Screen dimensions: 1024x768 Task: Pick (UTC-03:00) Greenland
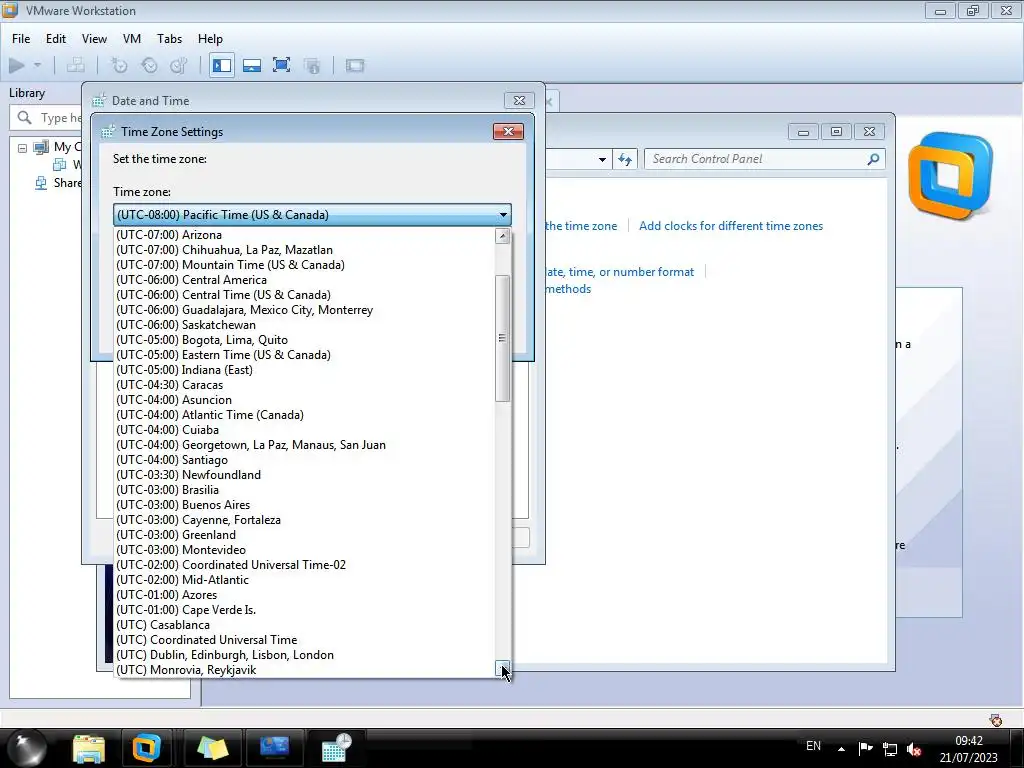point(304,535)
